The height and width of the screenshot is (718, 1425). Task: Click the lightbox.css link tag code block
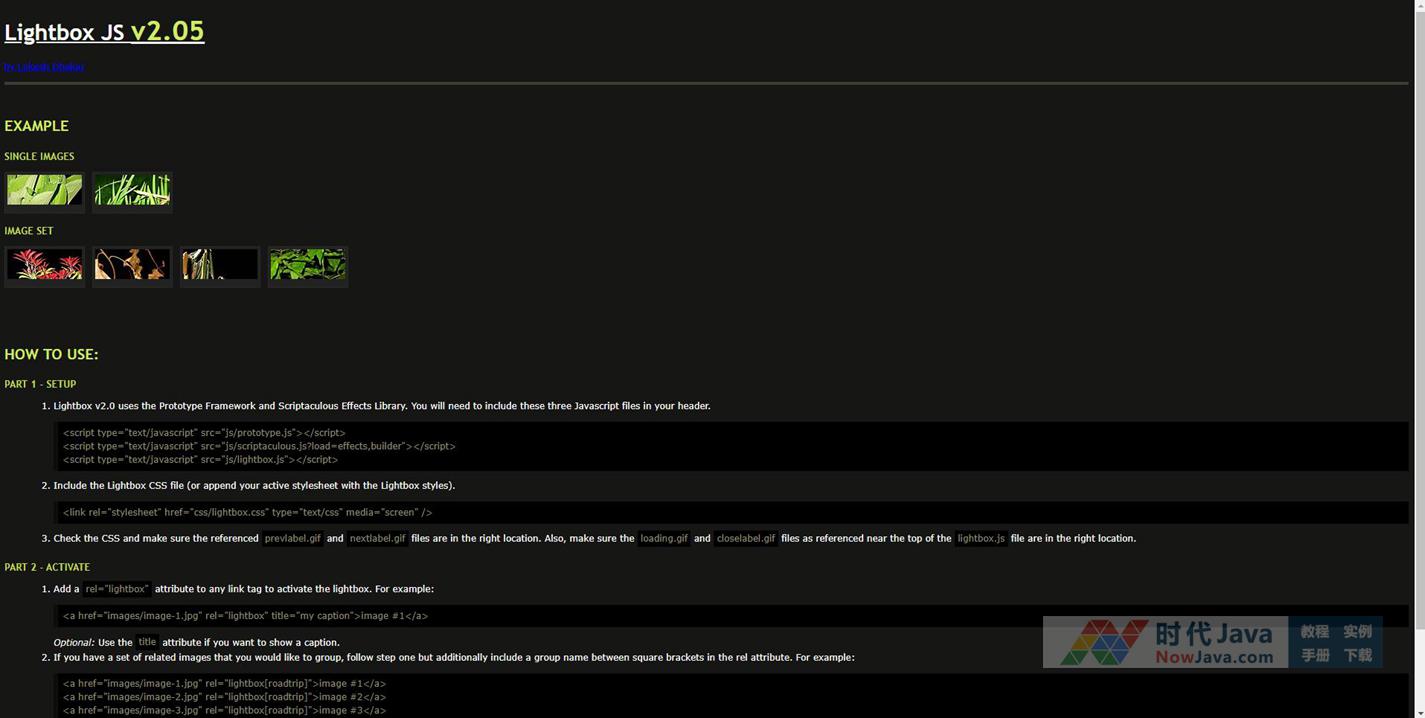click(x=247, y=512)
